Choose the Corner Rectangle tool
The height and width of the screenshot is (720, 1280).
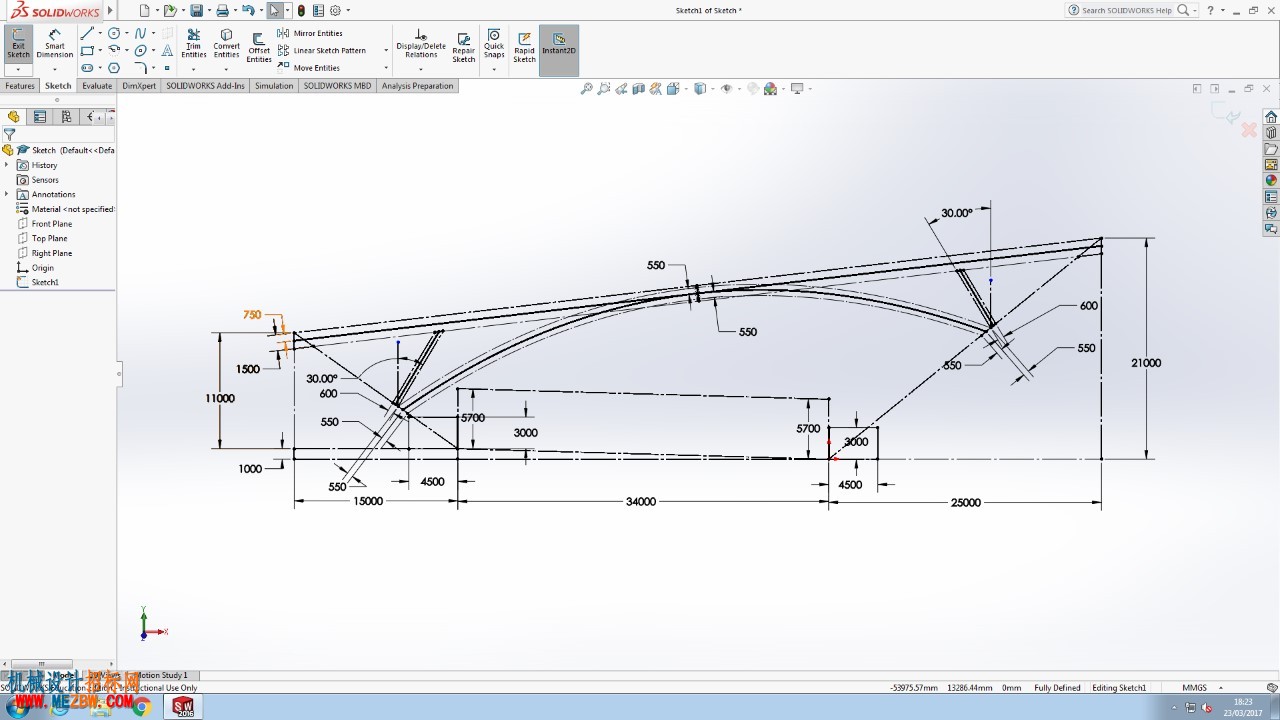[87, 50]
